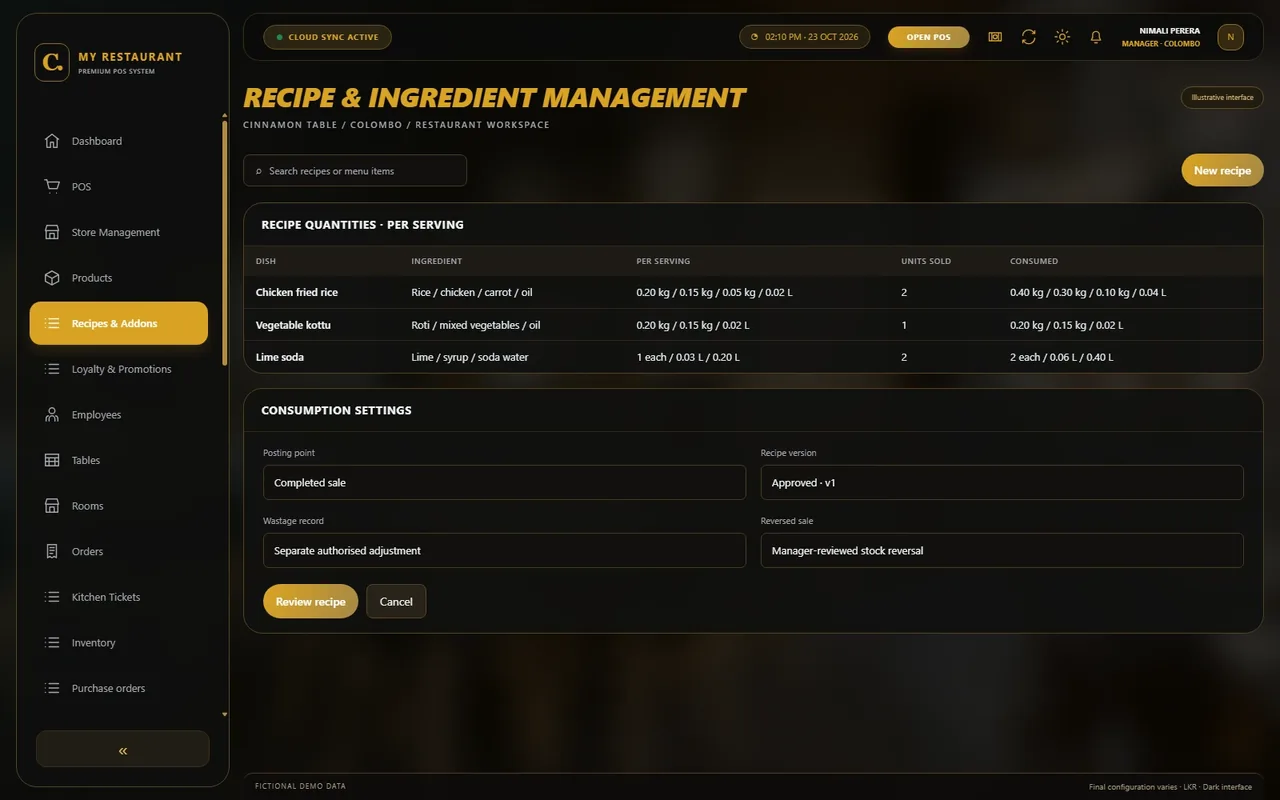Open the Posting point dropdown
The height and width of the screenshot is (800, 1280).
504,482
